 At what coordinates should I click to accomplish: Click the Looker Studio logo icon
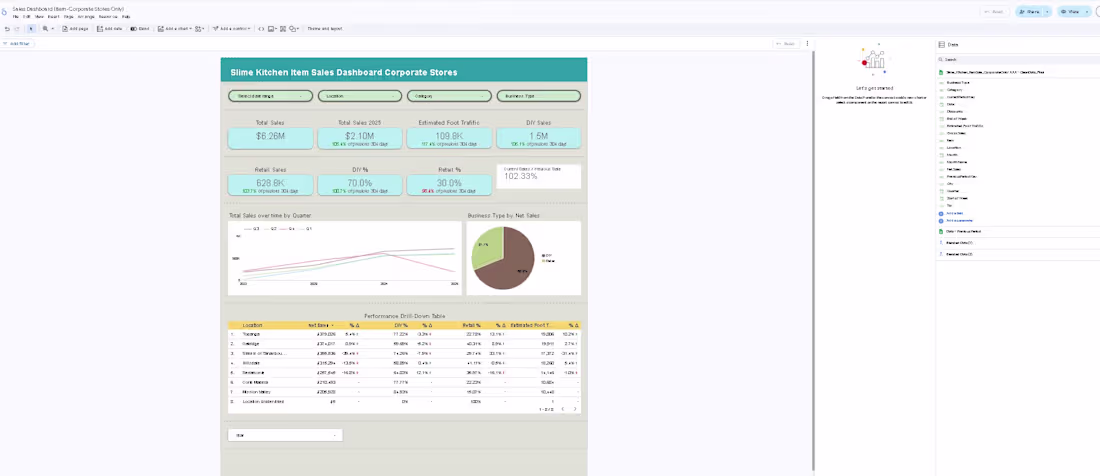coord(5,12)
